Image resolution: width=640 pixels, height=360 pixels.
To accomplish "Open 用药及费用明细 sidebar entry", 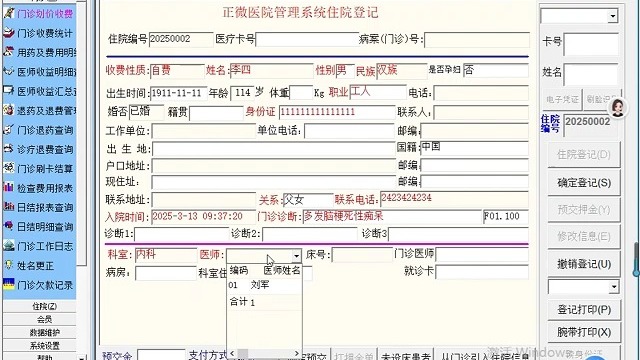I will point(39,52).
